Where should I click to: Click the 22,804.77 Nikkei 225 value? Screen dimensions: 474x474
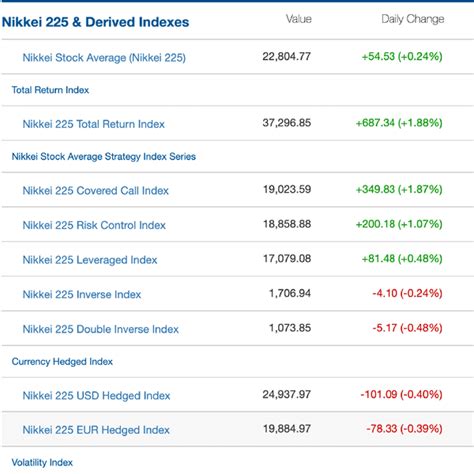(287, 56)
